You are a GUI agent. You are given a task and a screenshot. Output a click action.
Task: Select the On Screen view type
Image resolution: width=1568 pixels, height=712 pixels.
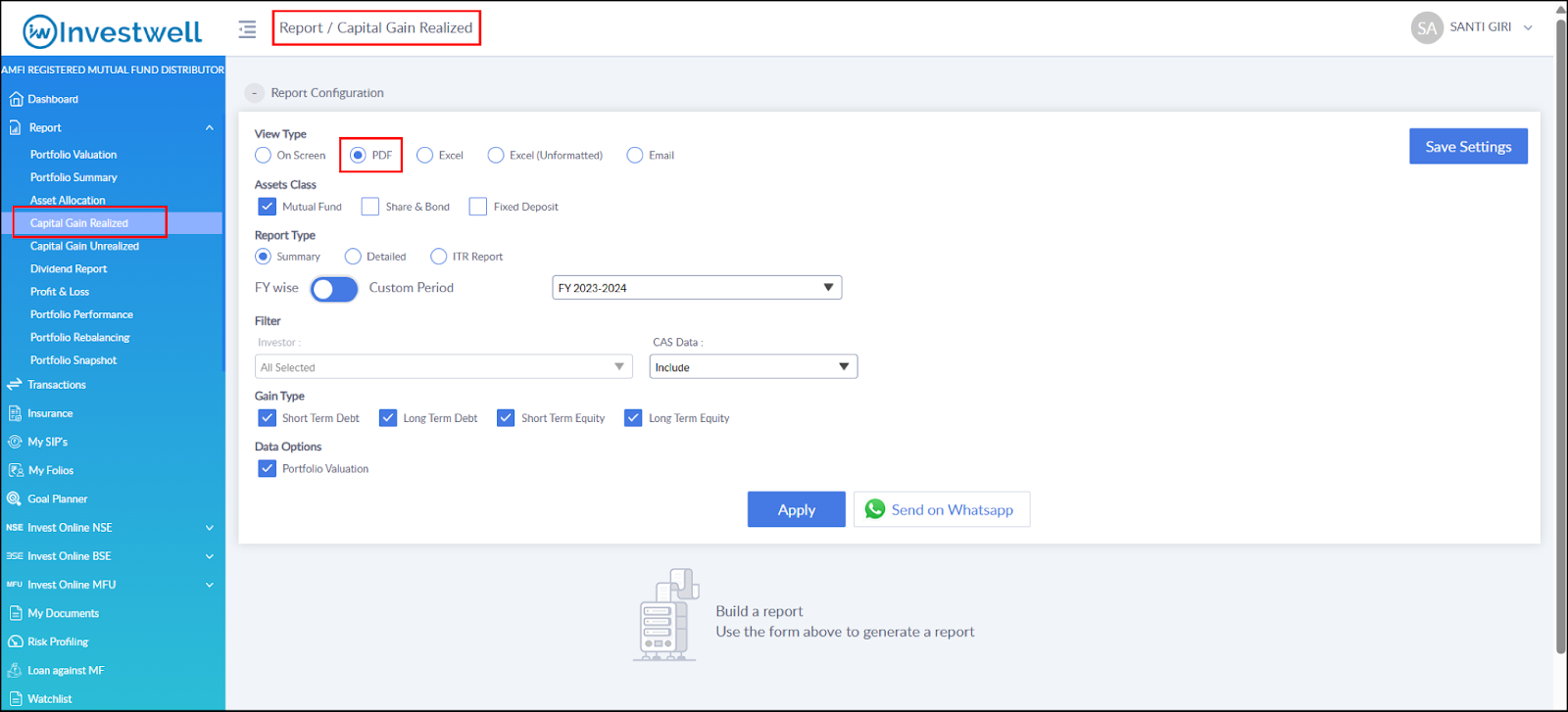(263, 155)
